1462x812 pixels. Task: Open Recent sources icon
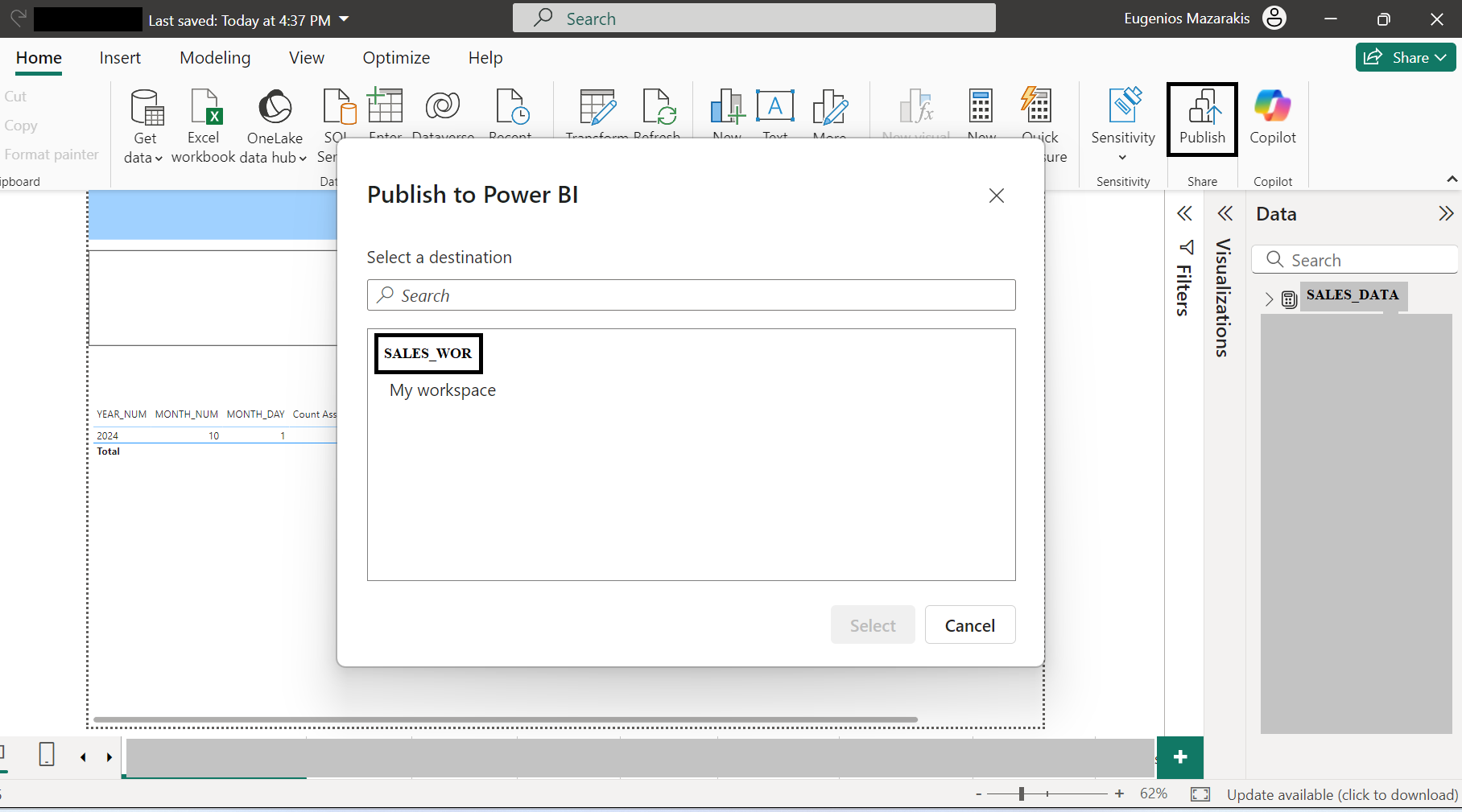coord(511,108)
